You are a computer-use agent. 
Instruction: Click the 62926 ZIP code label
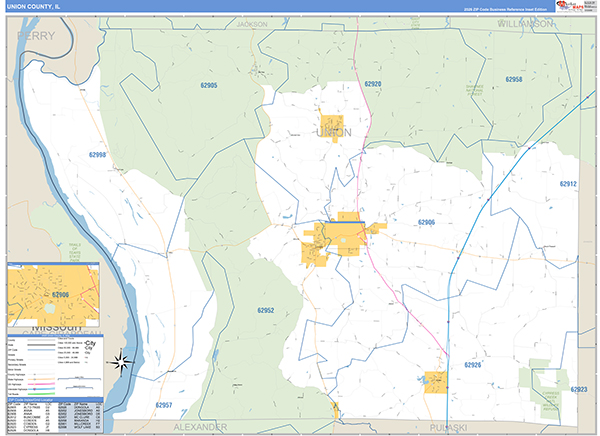click(472, 365)
